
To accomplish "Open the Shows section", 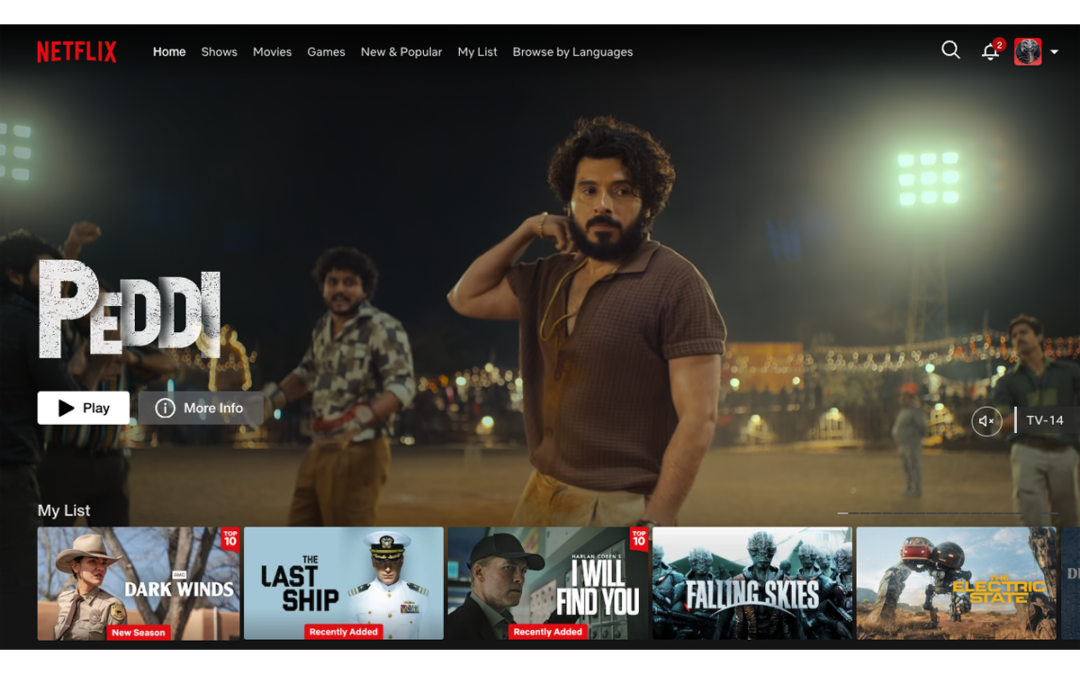I will click(219, 52).
